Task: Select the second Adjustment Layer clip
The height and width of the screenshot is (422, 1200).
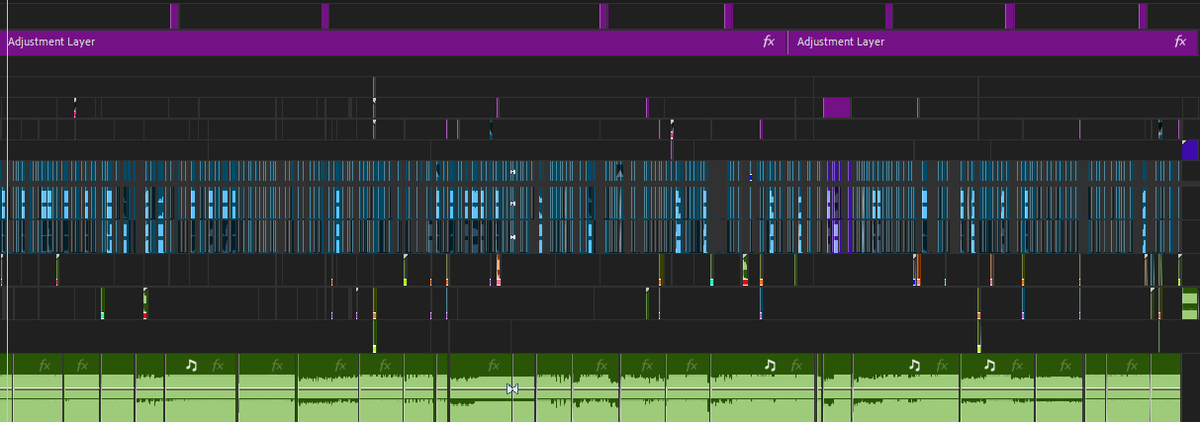Action: tap(994, 42)
